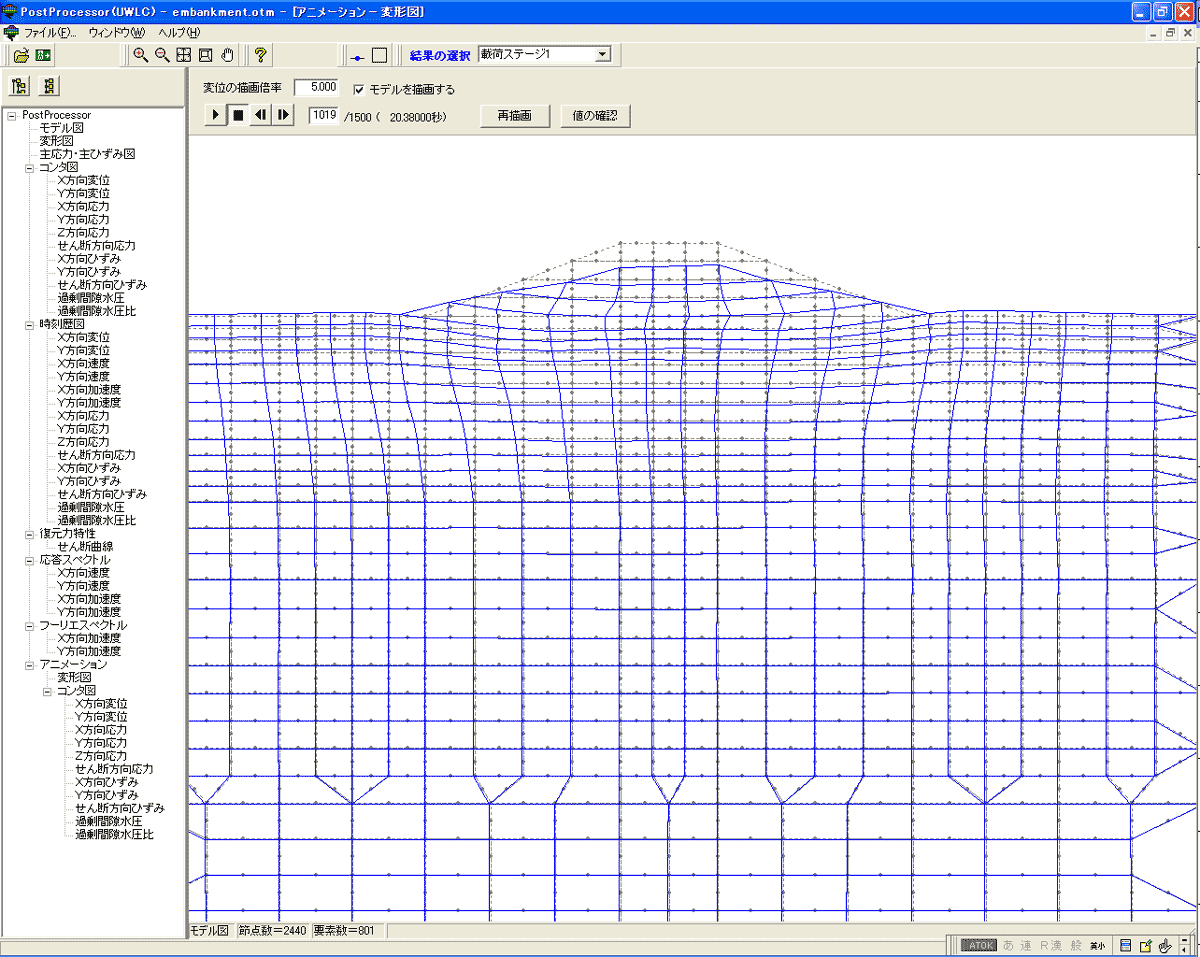Click the 変位の描画倍率 input field

tap(317, 88)
